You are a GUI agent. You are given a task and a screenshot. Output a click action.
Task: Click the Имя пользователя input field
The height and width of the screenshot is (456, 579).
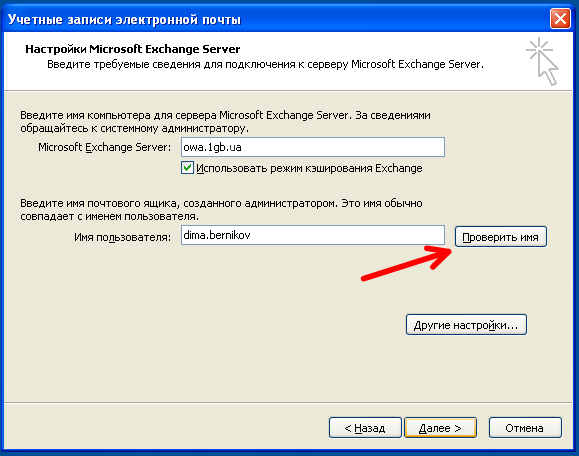click(x=313, y=235)
